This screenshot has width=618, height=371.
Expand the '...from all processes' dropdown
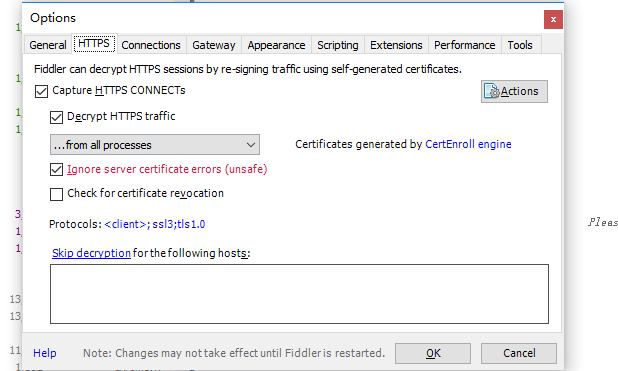[154, 145]
